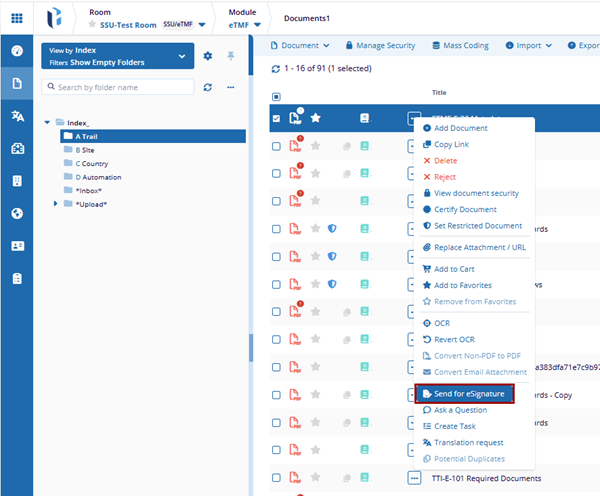Open the dashboard gauge icon in sidebar
Image resolution: width=600 pixels, height=496 pixels.
point(17,51)
